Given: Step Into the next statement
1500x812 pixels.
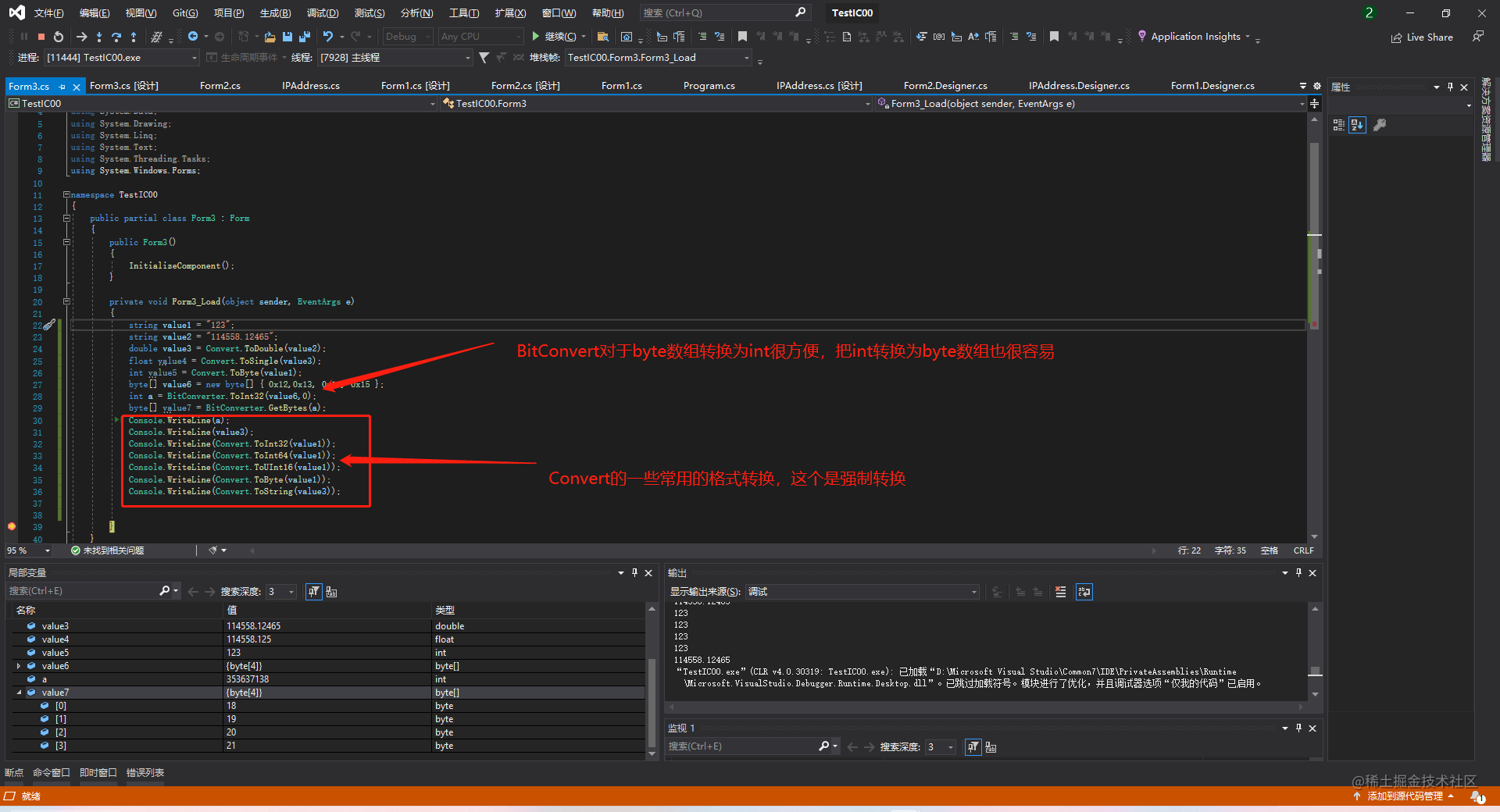Looking at the screenshot, I should point(99,36).
